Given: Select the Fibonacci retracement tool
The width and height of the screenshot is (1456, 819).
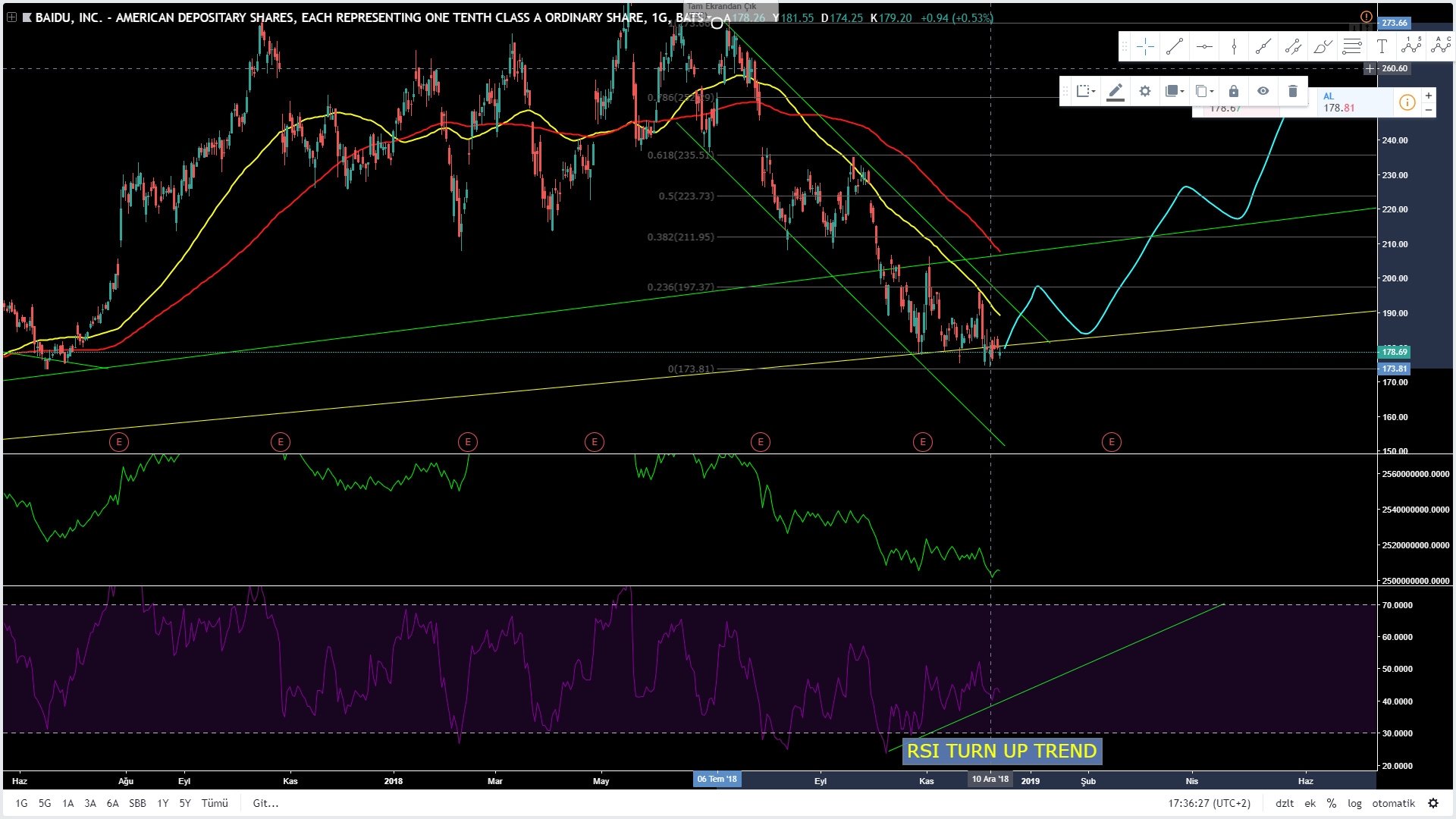Looking at the screenshot, I should (1352, 47).
